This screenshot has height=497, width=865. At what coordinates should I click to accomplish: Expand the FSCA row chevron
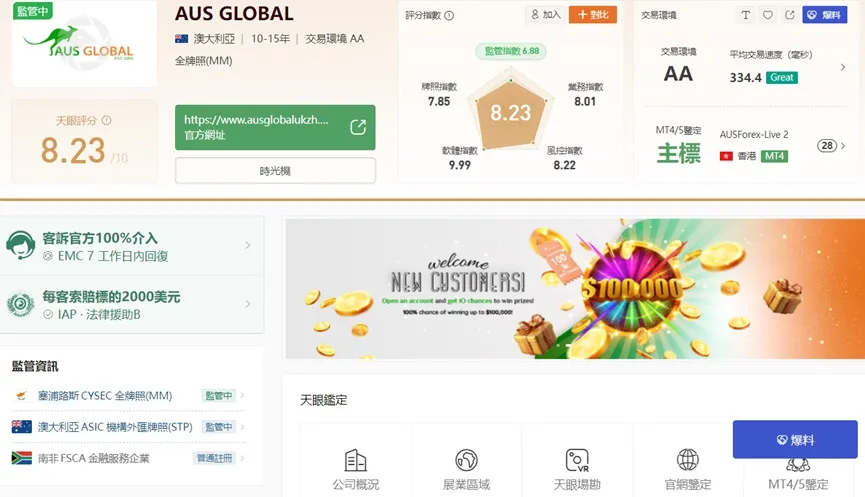[242, 458]
